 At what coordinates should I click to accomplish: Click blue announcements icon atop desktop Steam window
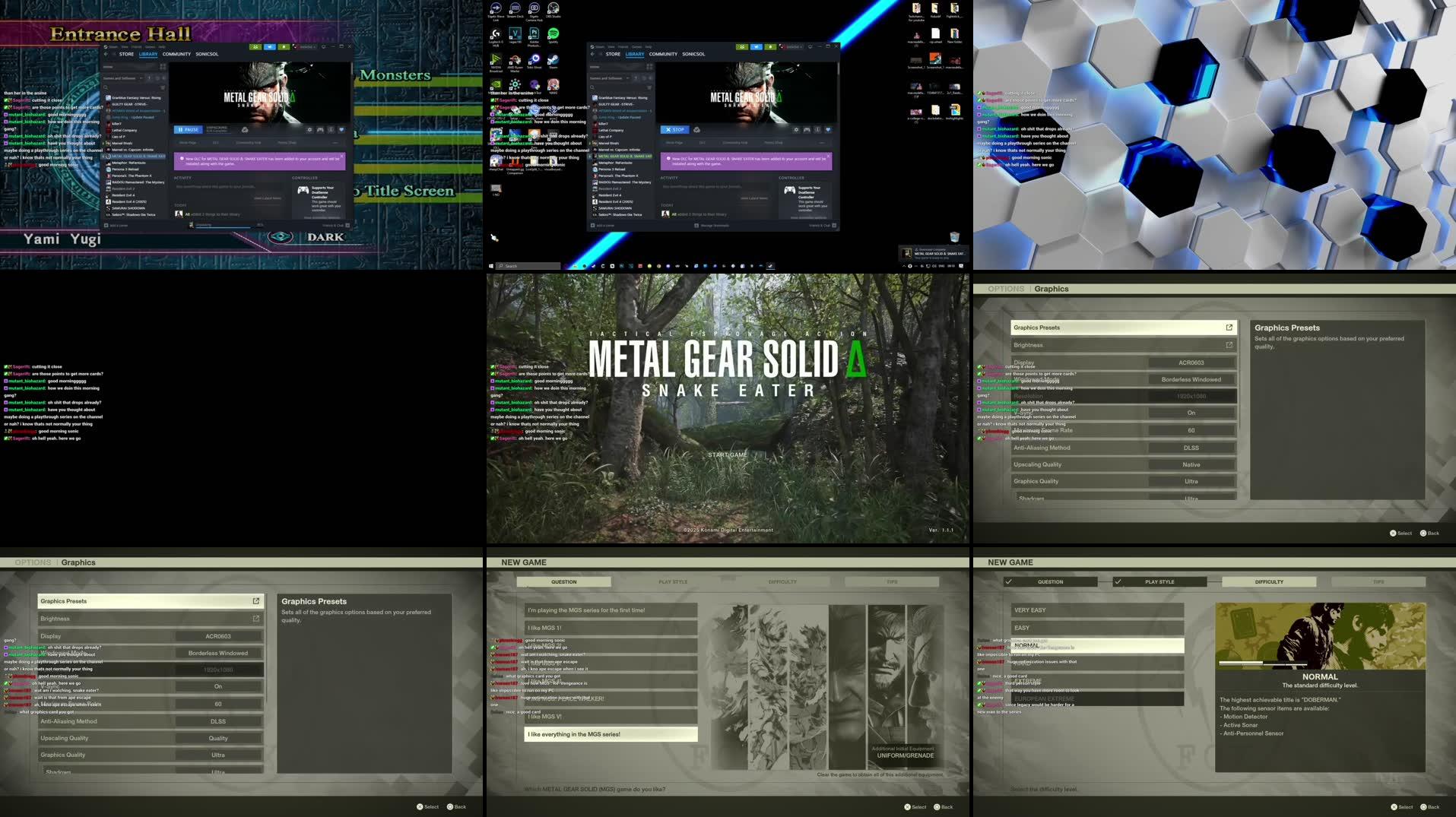757,46
